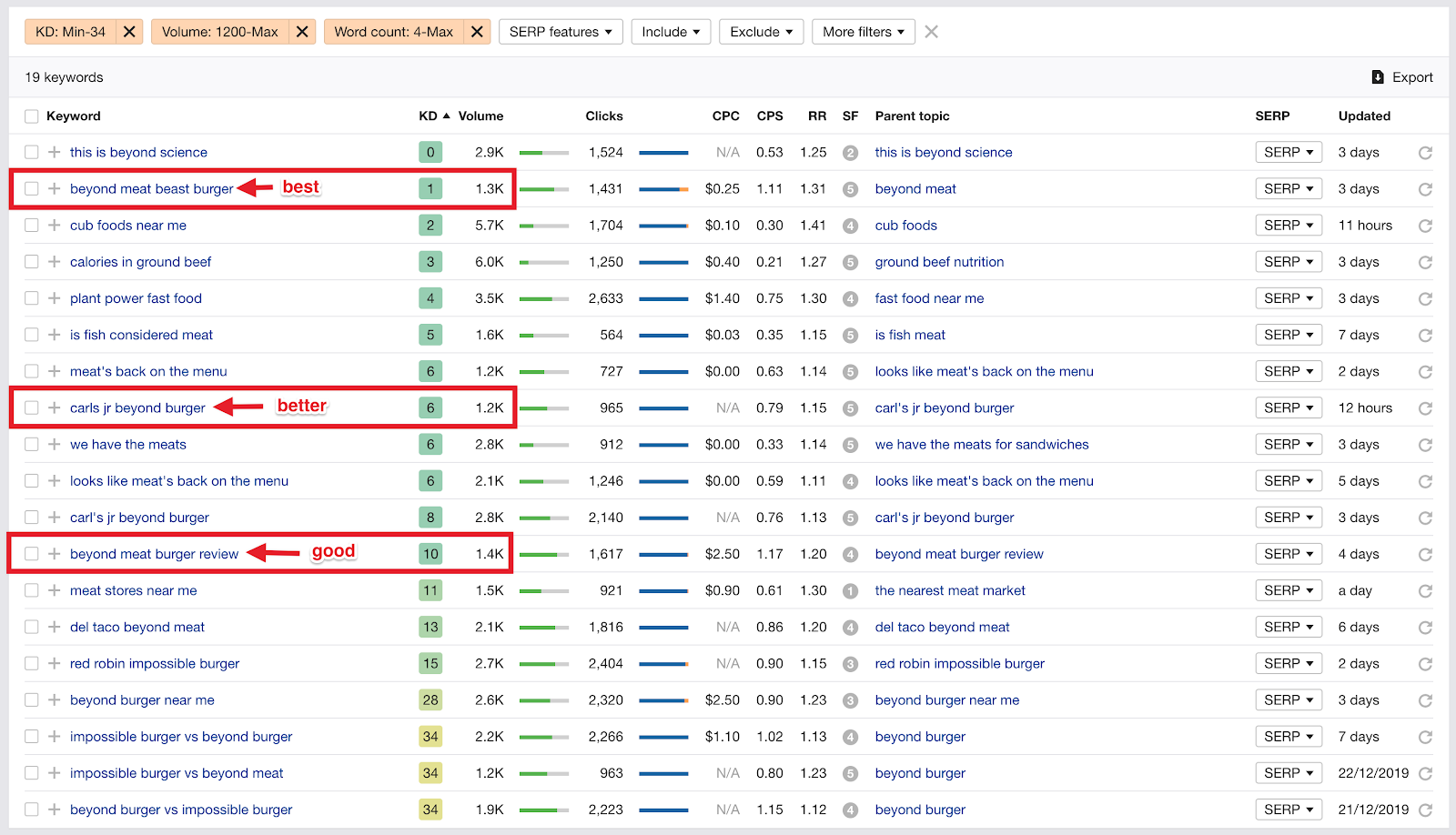Expand SERP for 'we have the meats'
Image resolution: width=1456 pixels, height=835 pixels.
(x=1289, y=444)
